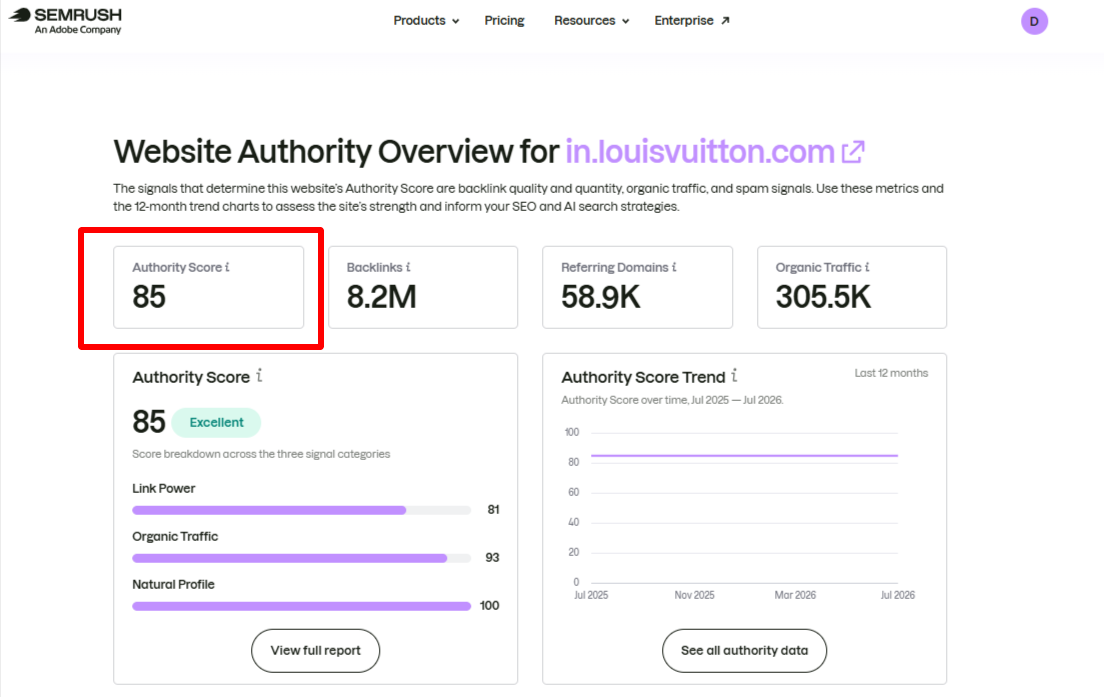The image size is (1104, 697).
Task: Expand the Resources dropdown menu
Action: tap(591, 20)
